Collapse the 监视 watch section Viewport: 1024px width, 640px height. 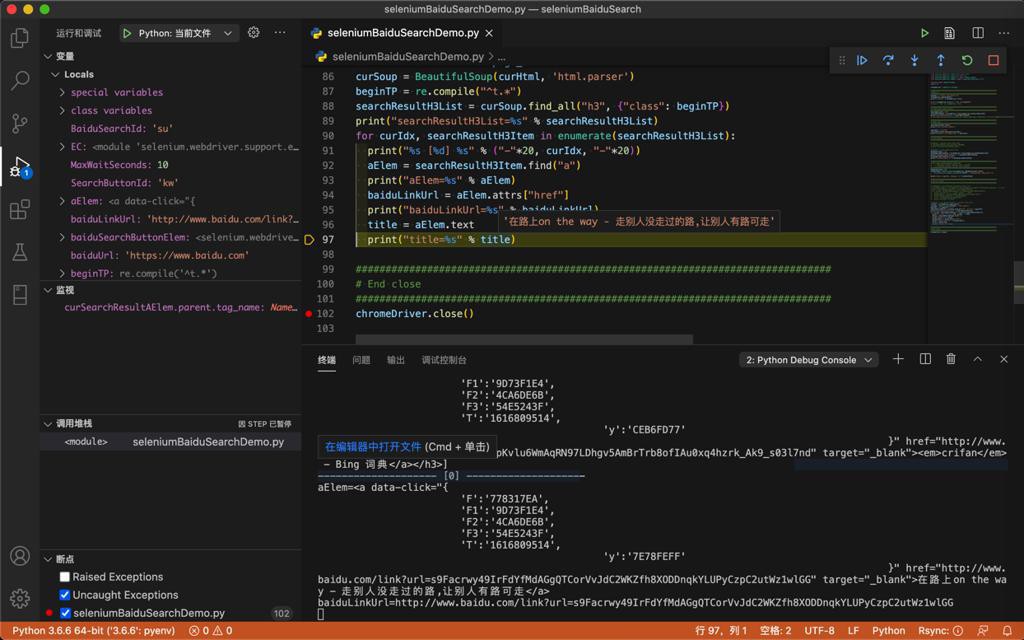point(48,290)
